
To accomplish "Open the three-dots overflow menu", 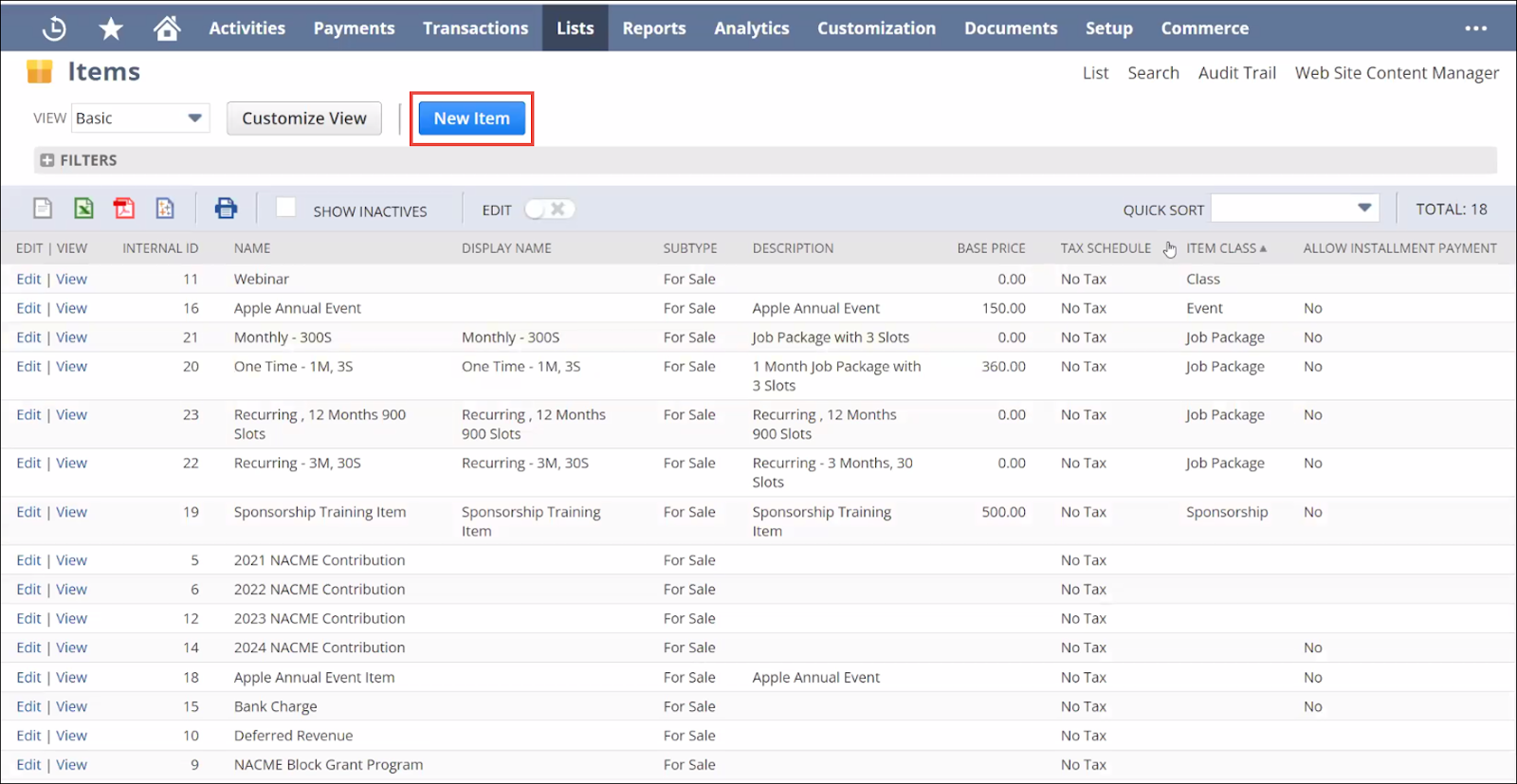I will (1475, 28).
